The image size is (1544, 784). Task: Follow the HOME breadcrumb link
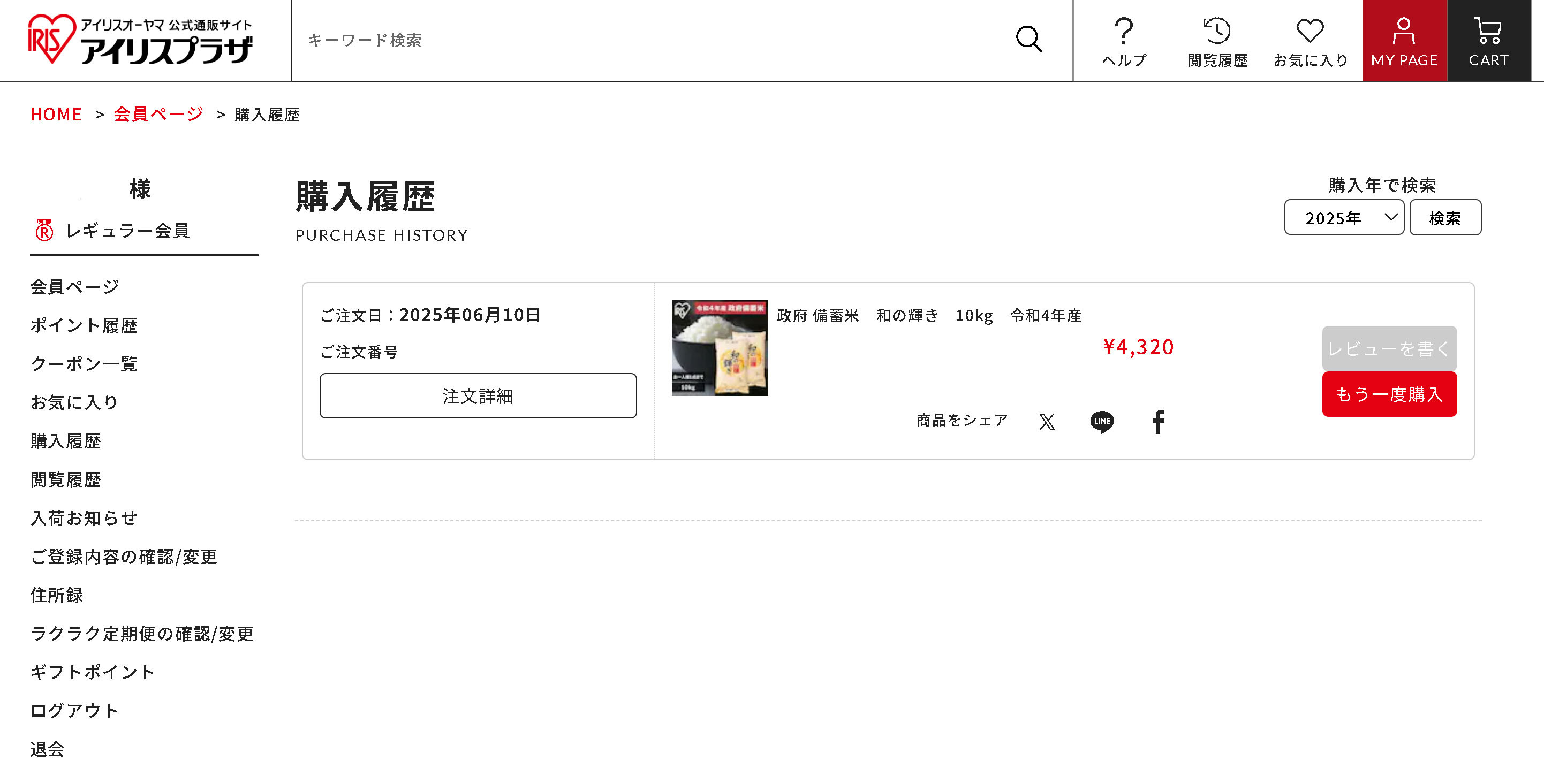56,114
